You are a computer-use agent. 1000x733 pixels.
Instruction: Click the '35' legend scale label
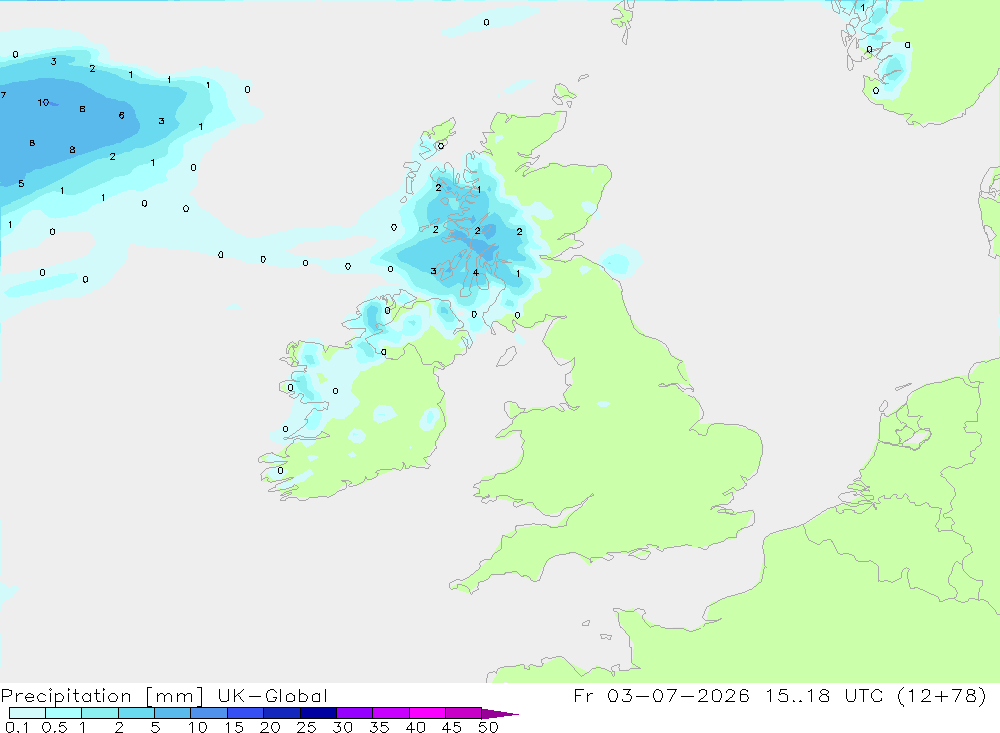379,727
